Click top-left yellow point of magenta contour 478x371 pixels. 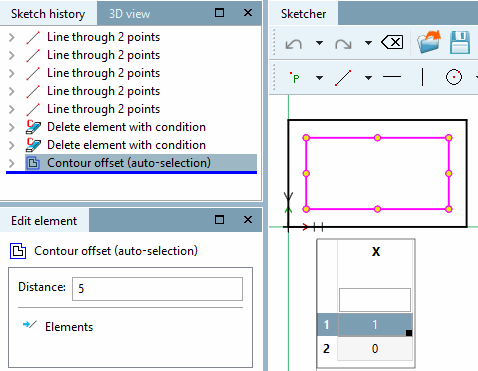point(306,138)
